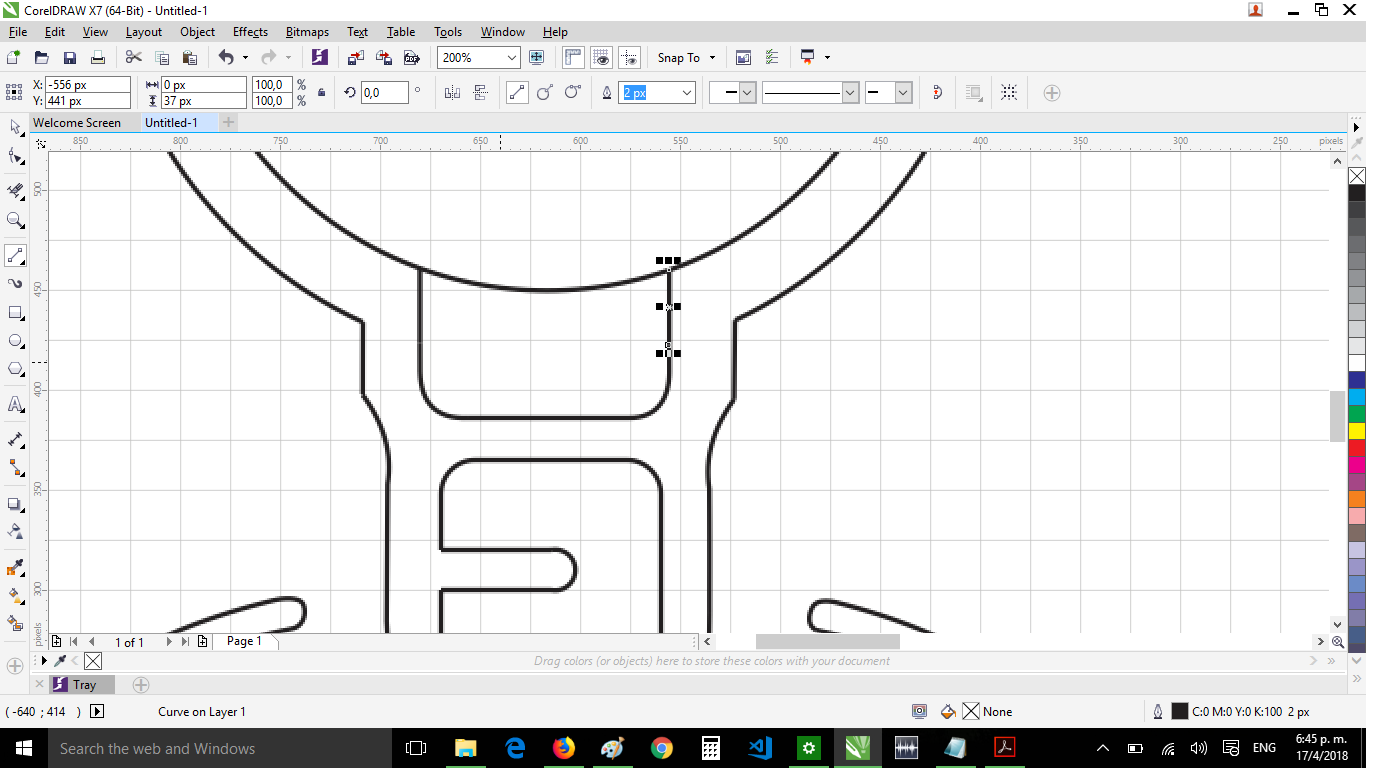Viewport: 1384px width, 776px height.
Task: Open the line style dropdown
Action: click(851, 93)
